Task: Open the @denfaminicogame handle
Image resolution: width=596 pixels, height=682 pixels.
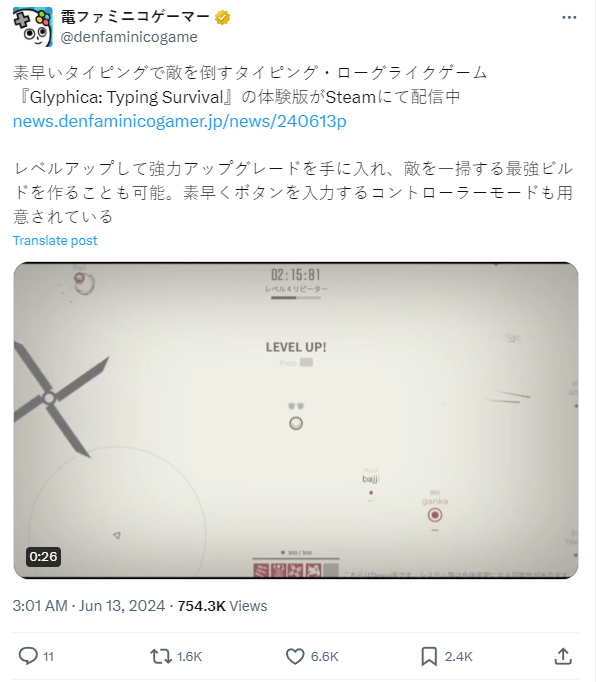Action: [129, 37]
